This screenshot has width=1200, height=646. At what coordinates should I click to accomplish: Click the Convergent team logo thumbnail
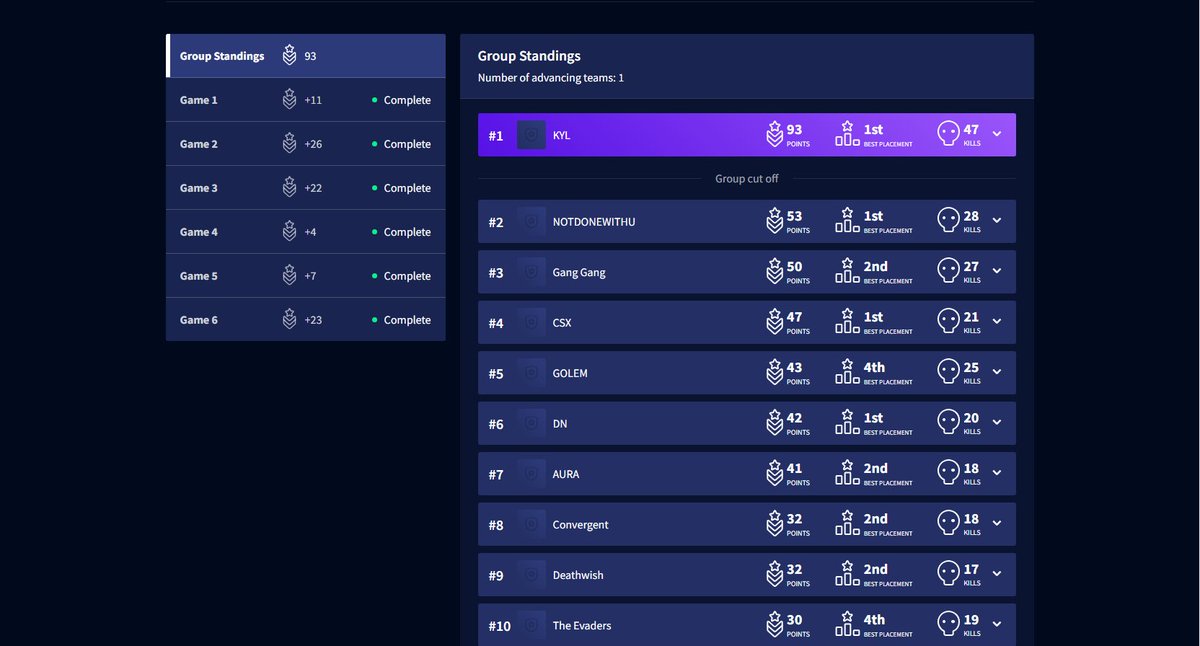pos(531,524)
